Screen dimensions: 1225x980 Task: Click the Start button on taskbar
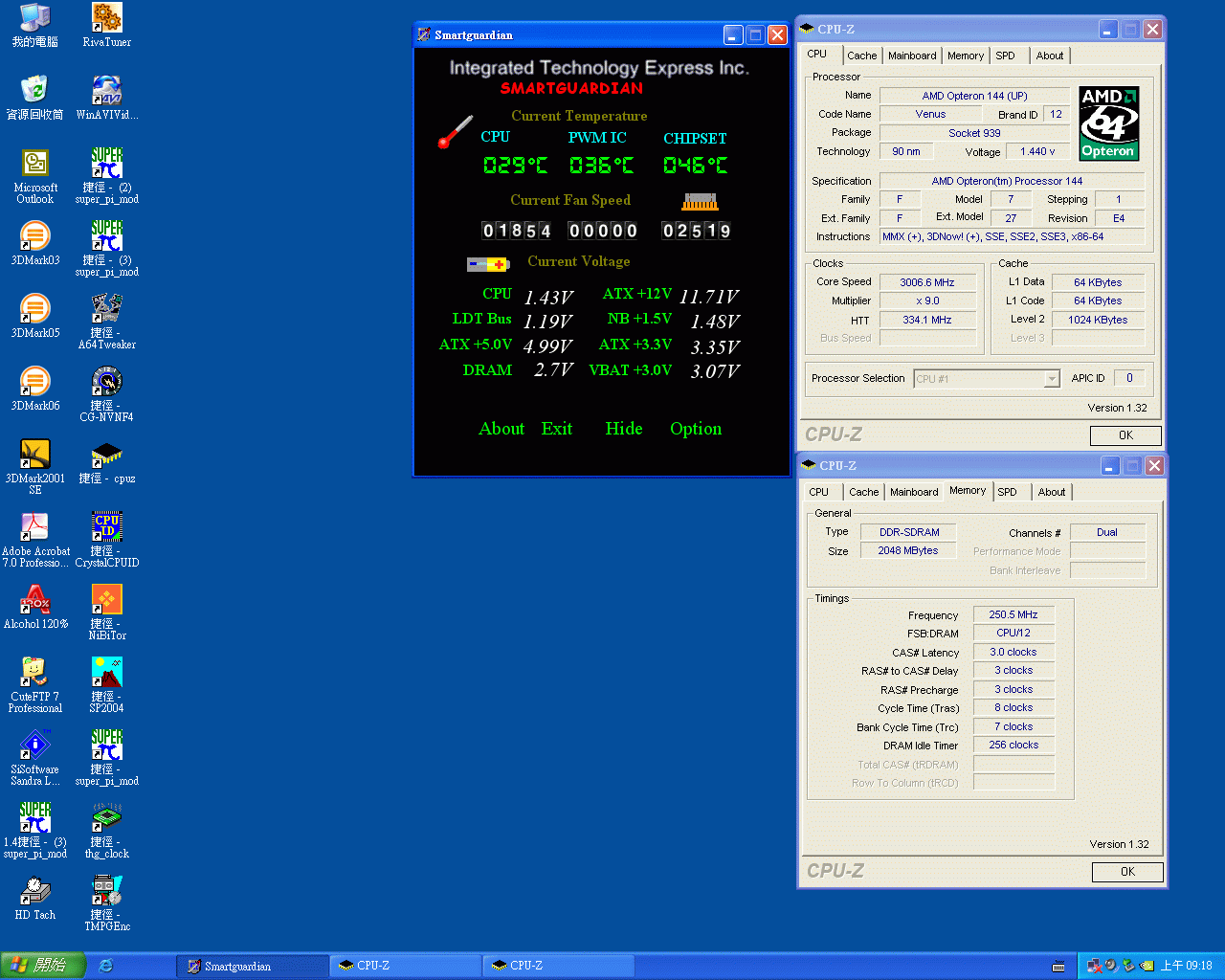coord(43,966)
